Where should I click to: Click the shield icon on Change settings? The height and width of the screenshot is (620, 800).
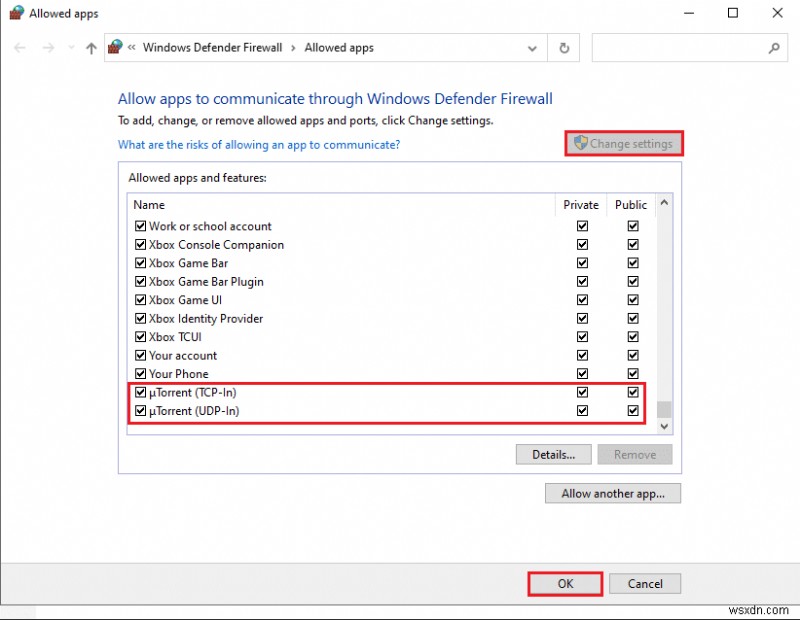581,143
